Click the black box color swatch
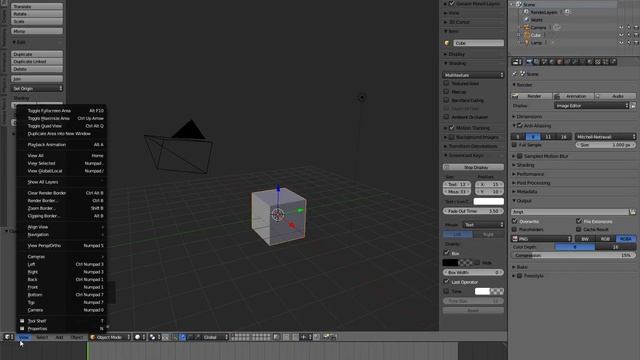640x360 pixels. (x=450, y=262)
